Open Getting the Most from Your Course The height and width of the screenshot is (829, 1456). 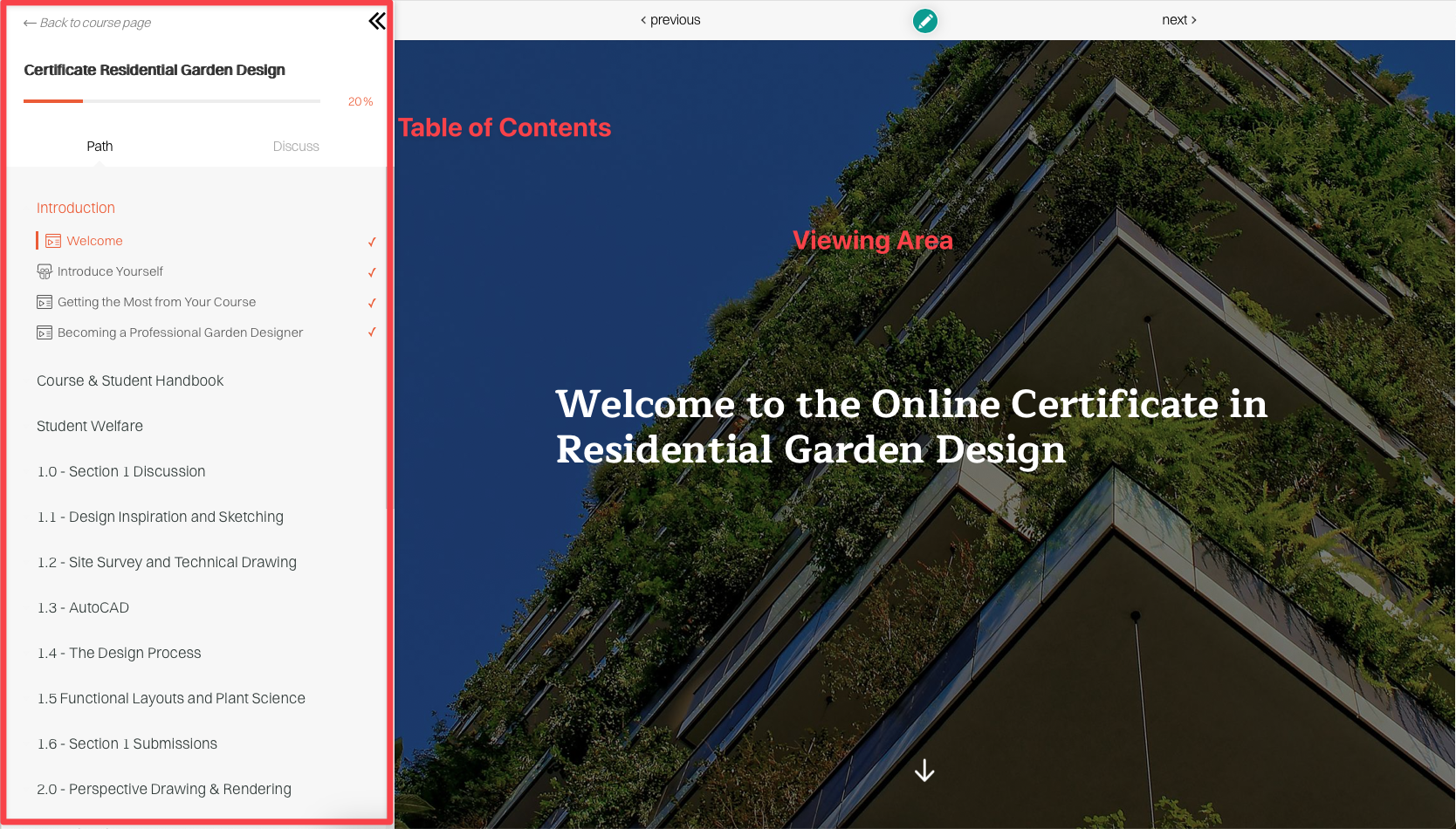pos(157,302)
